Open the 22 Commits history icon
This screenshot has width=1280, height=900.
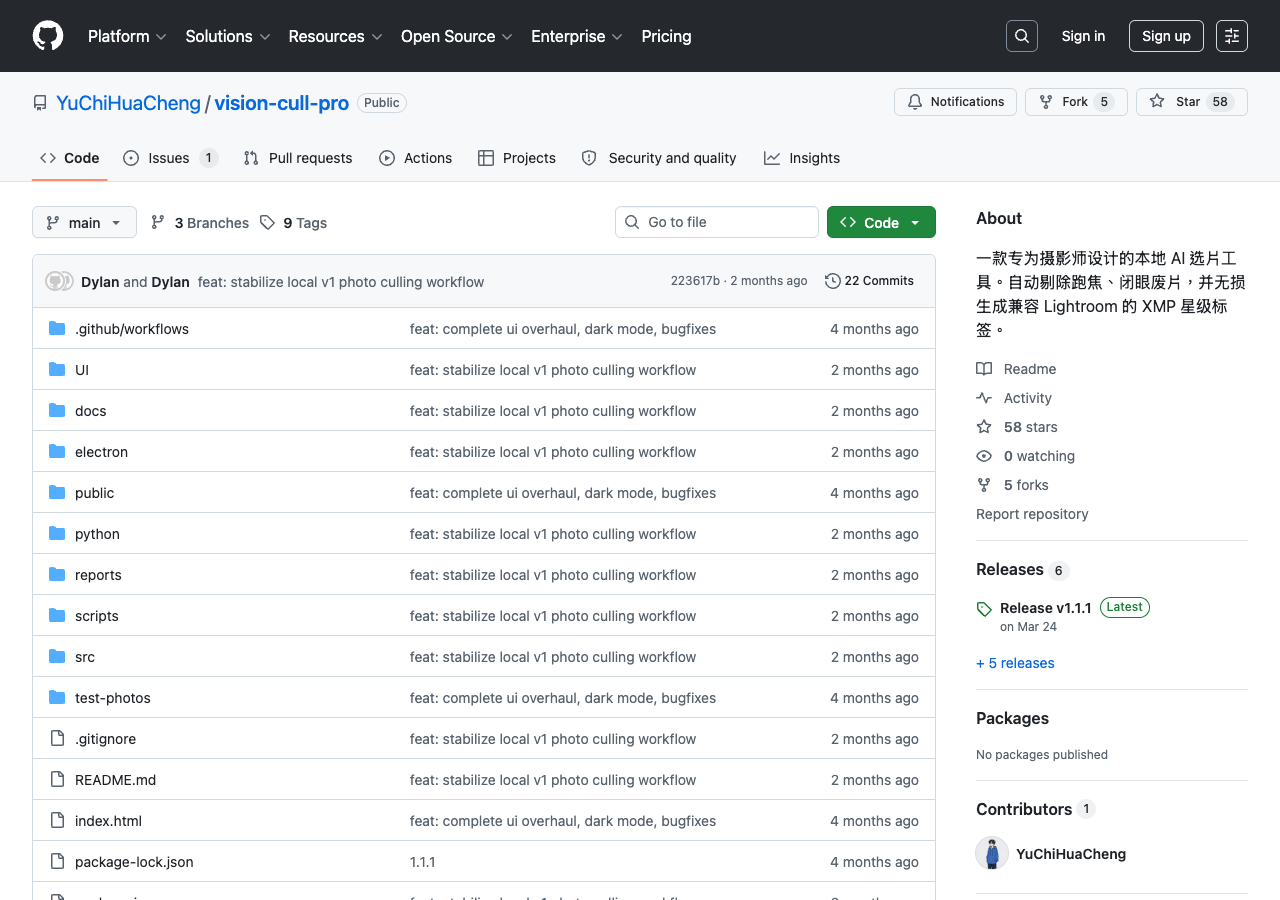[832, 281]
